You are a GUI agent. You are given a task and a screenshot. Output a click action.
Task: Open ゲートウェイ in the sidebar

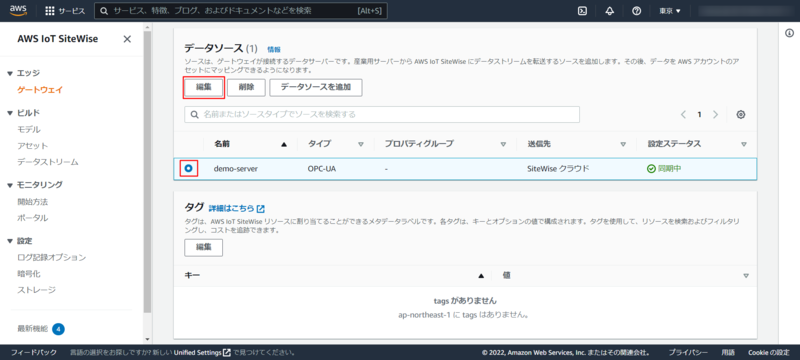(40, 90)
